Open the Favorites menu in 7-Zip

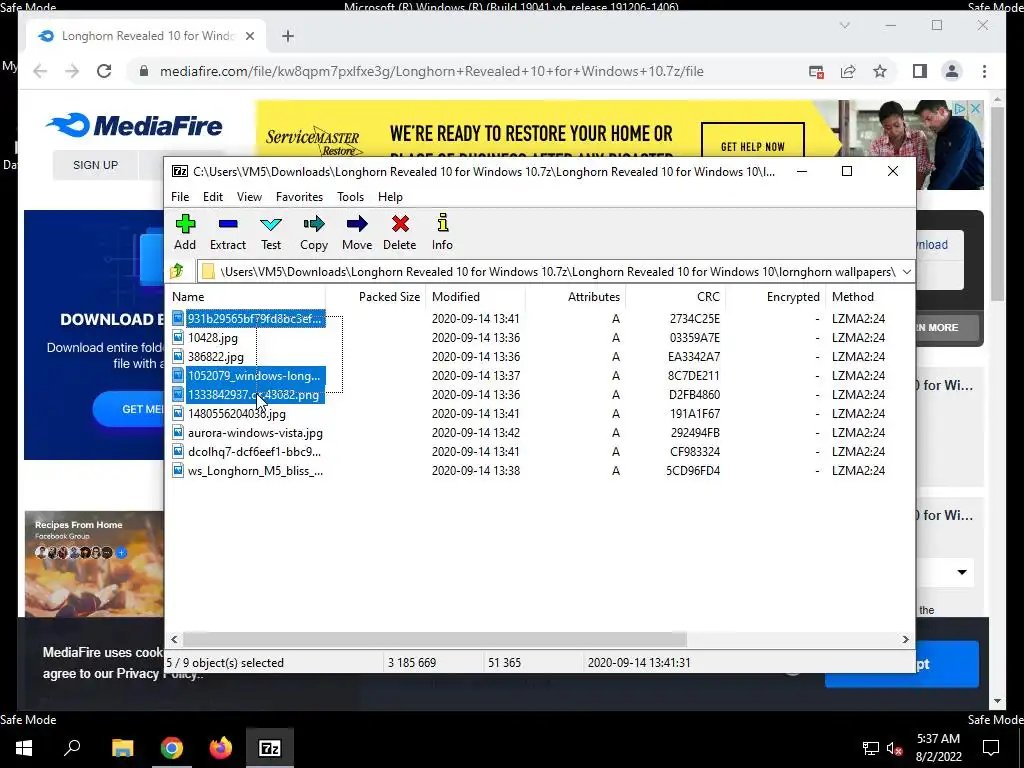click(x=299, y=197)
